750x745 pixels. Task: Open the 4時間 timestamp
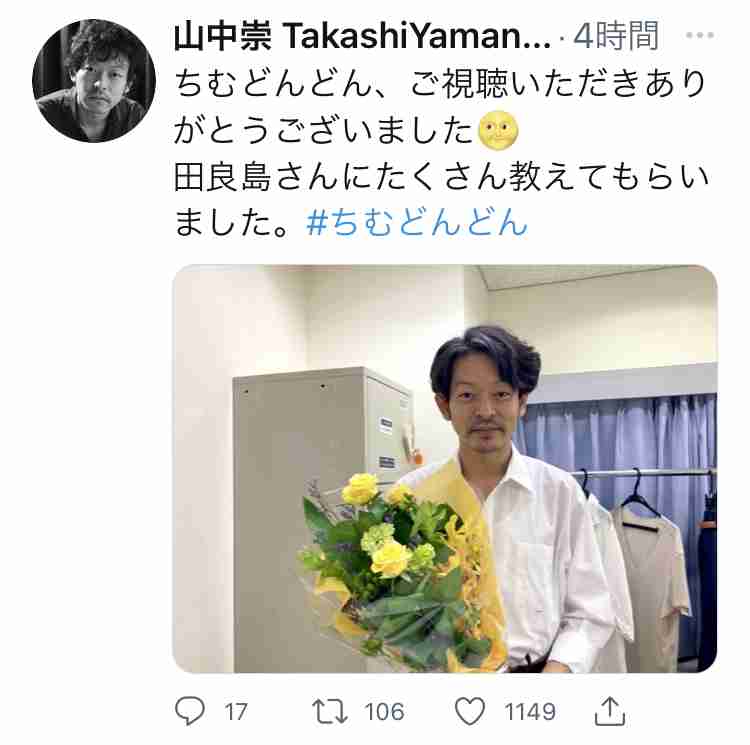616,36
